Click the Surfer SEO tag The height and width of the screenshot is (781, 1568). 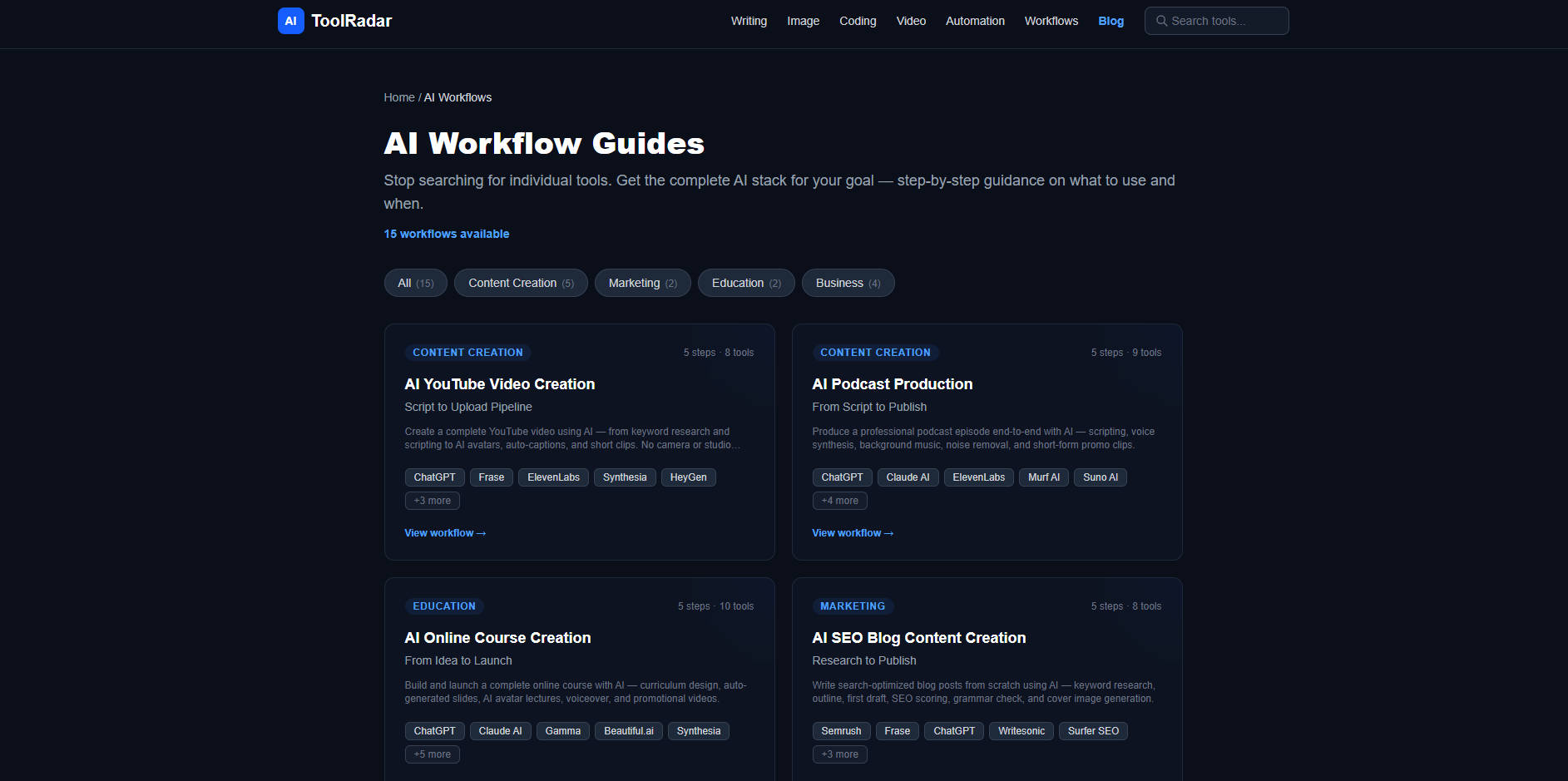point(1093,731)
